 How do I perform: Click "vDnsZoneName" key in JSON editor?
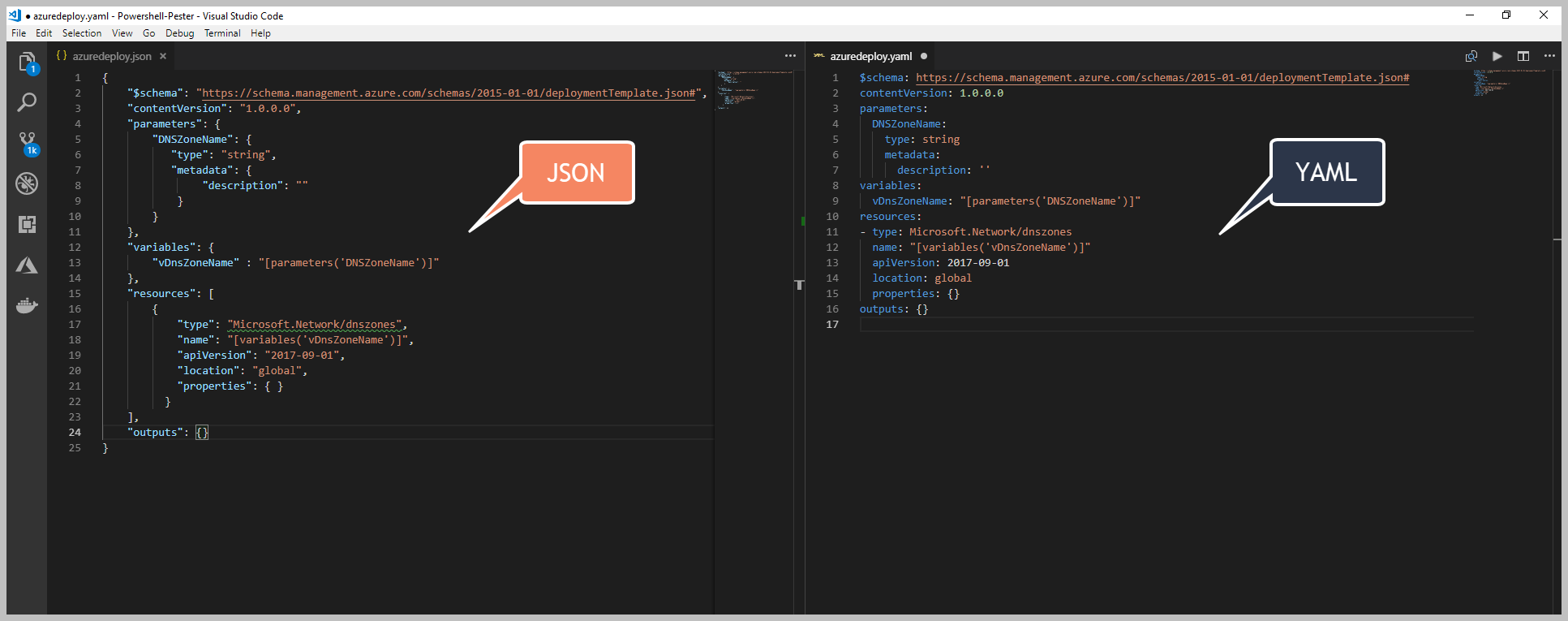click(195, 263)
